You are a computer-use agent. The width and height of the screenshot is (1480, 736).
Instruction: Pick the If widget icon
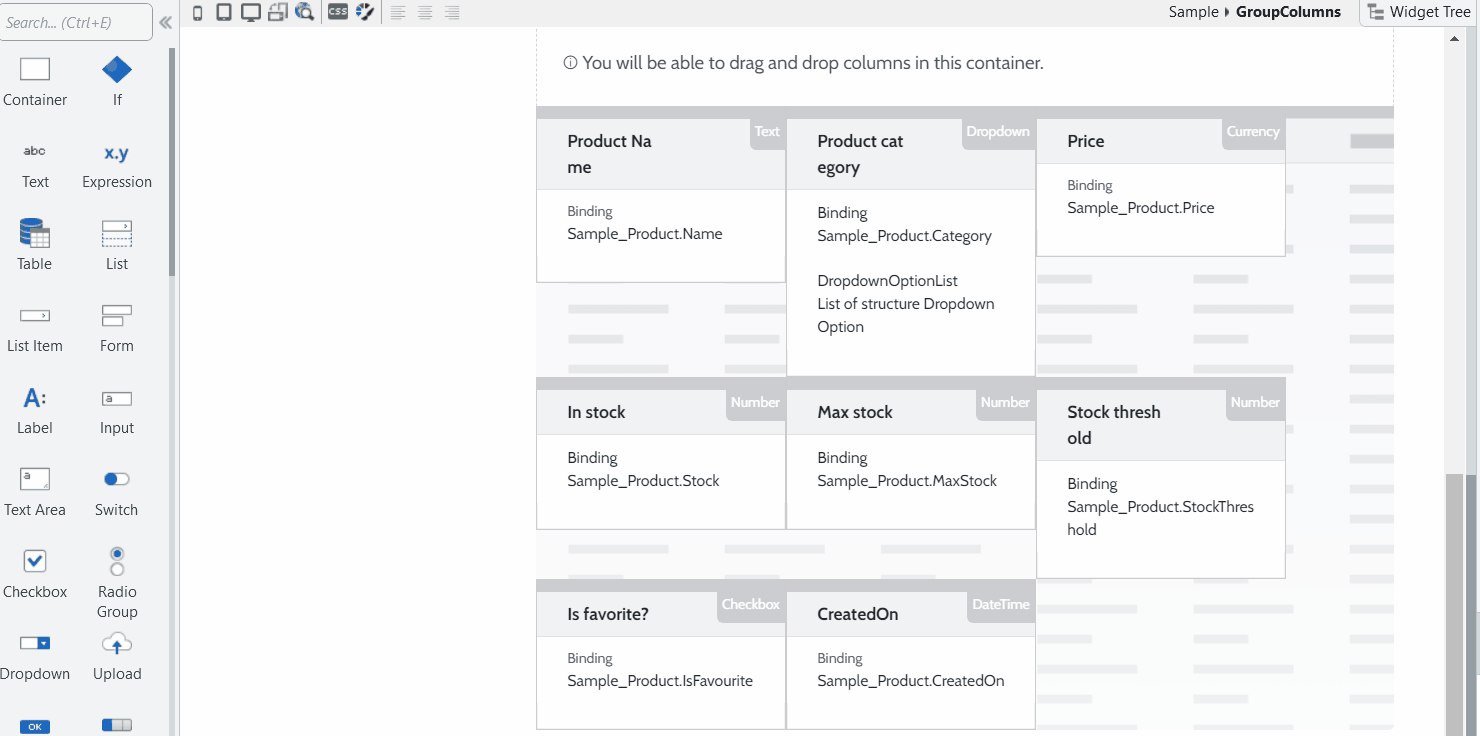(117, 70)
